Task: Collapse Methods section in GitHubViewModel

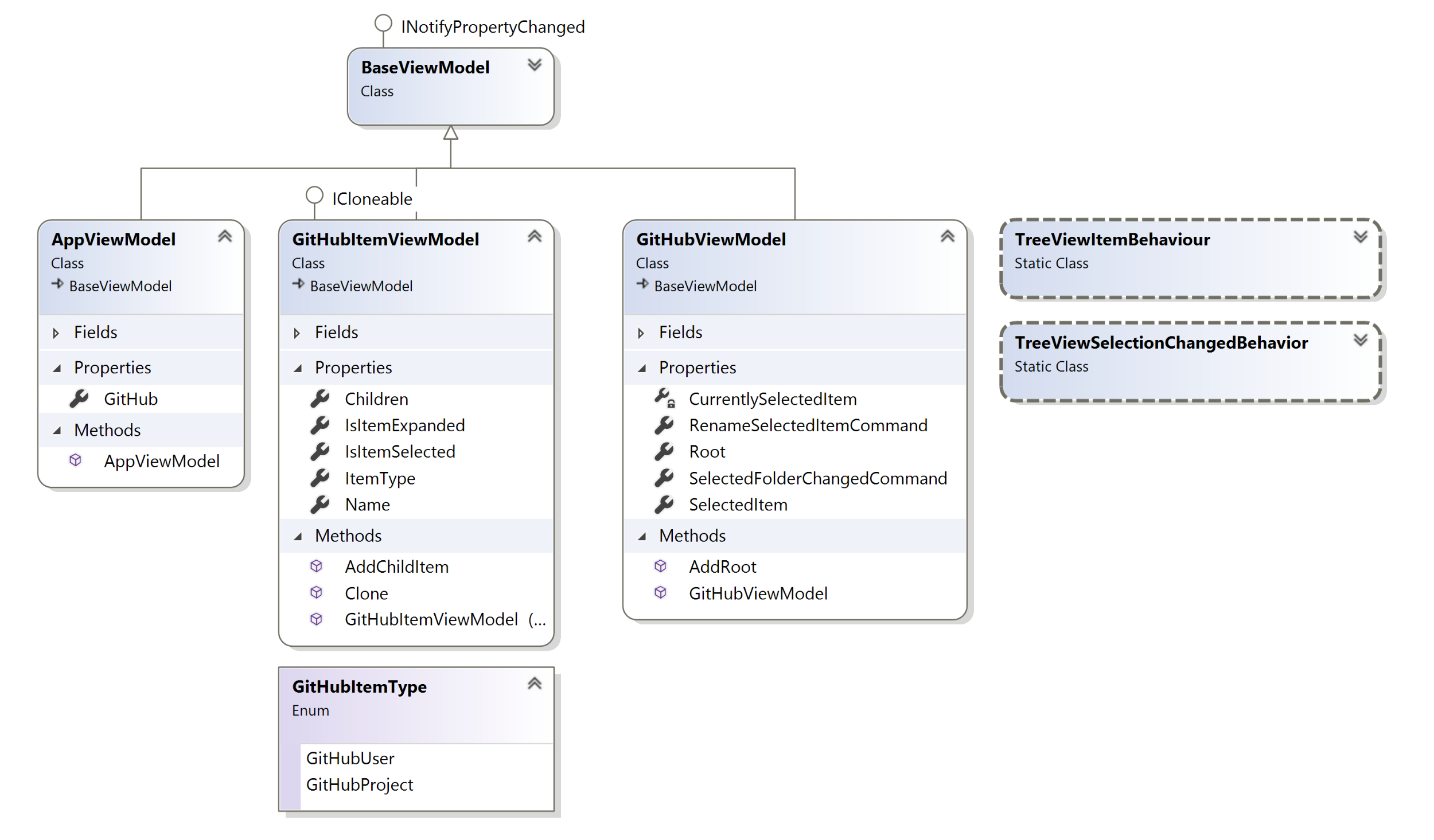Action: [x=641, y=537]
